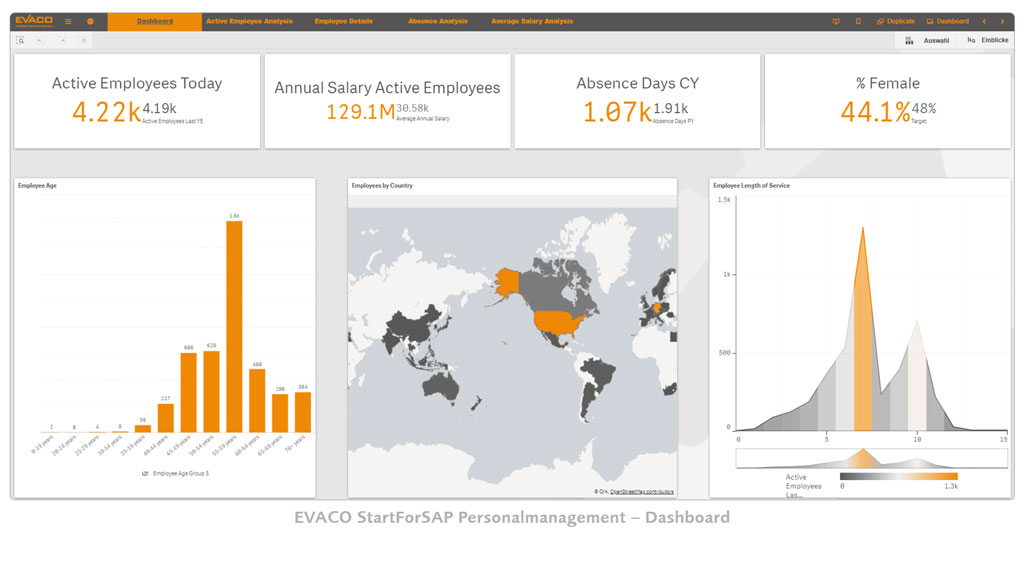1024x567 pixels.
Task: Step forward in selections
Action: click(x=63, y=40)
